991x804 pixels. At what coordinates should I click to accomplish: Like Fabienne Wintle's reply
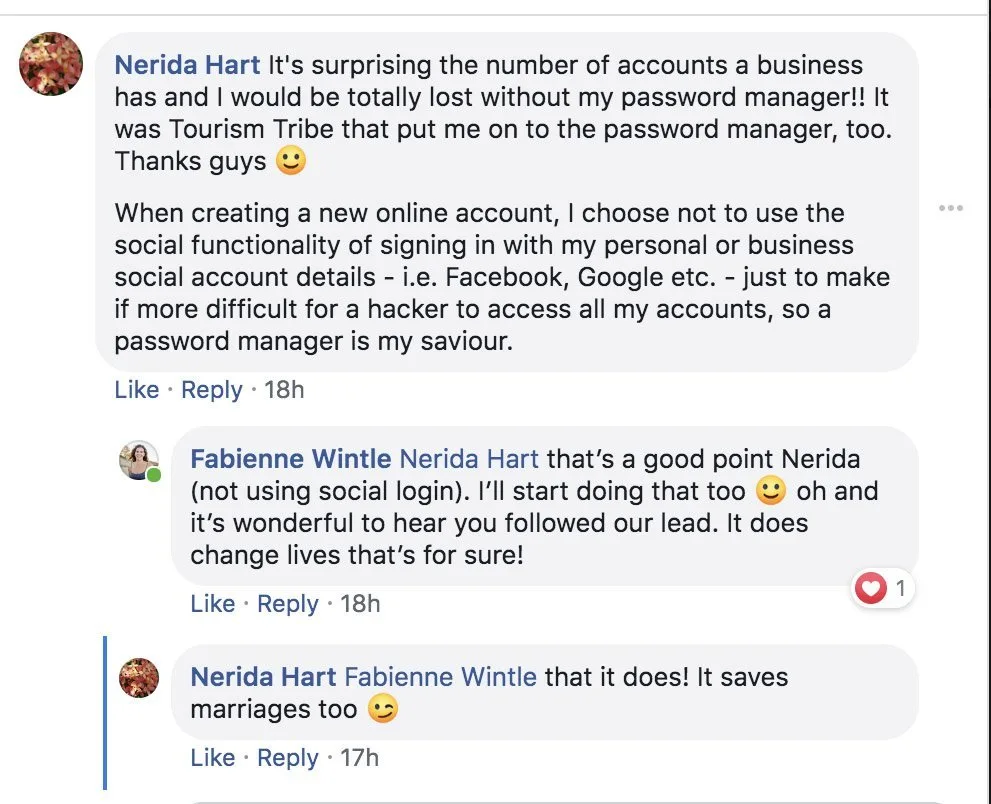pyautogui.click(x=213, y=603)
